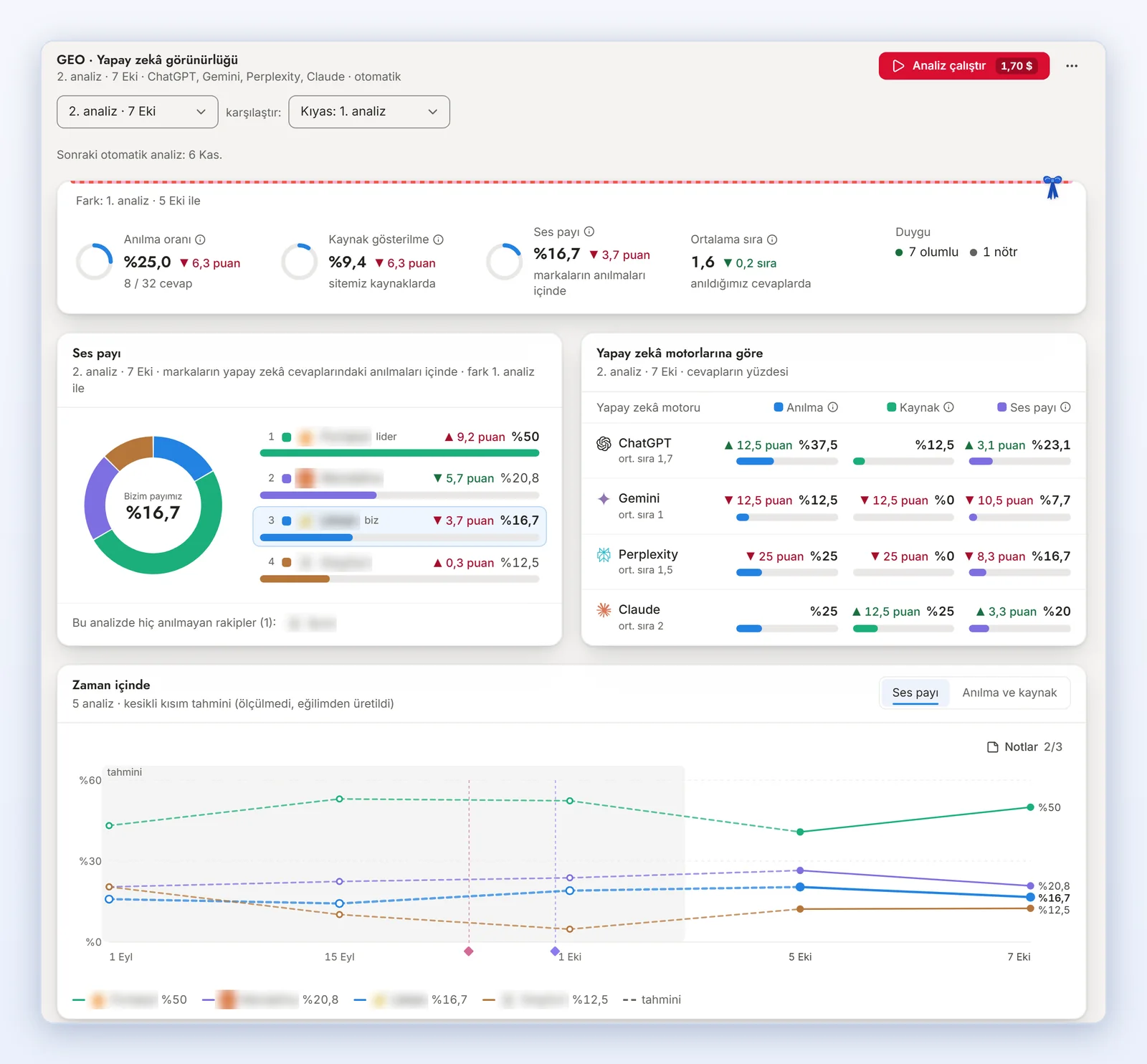Switch to the Ses payı chart tab

coord(915,693)
